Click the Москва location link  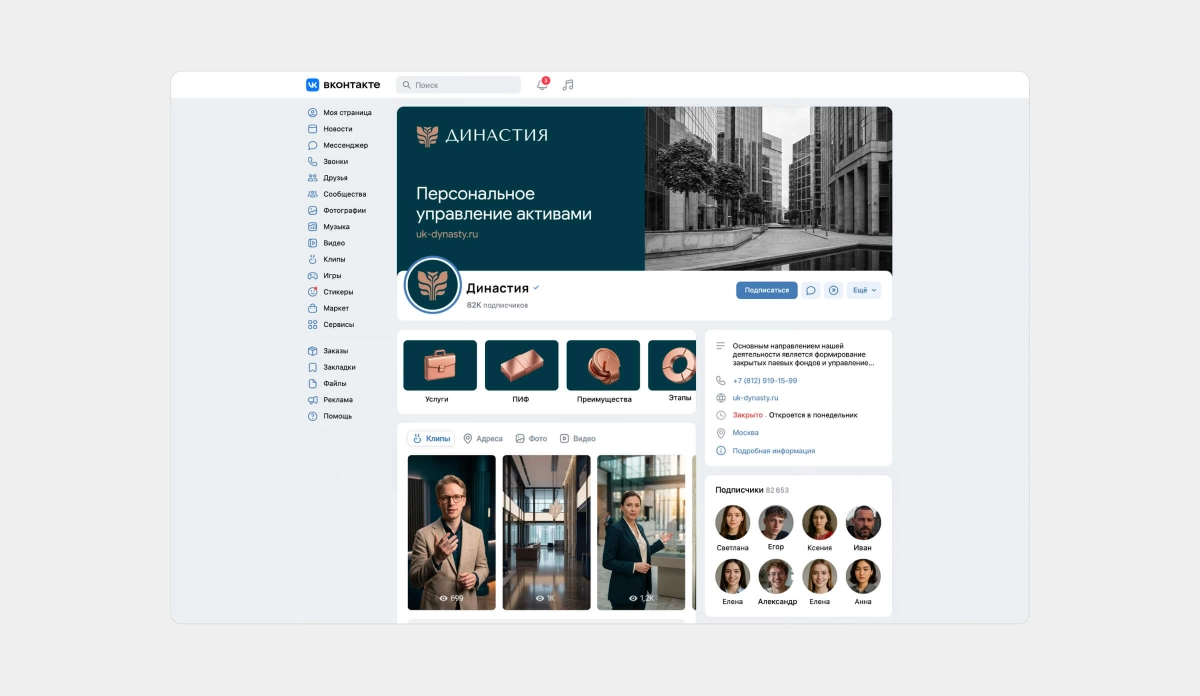745,433
